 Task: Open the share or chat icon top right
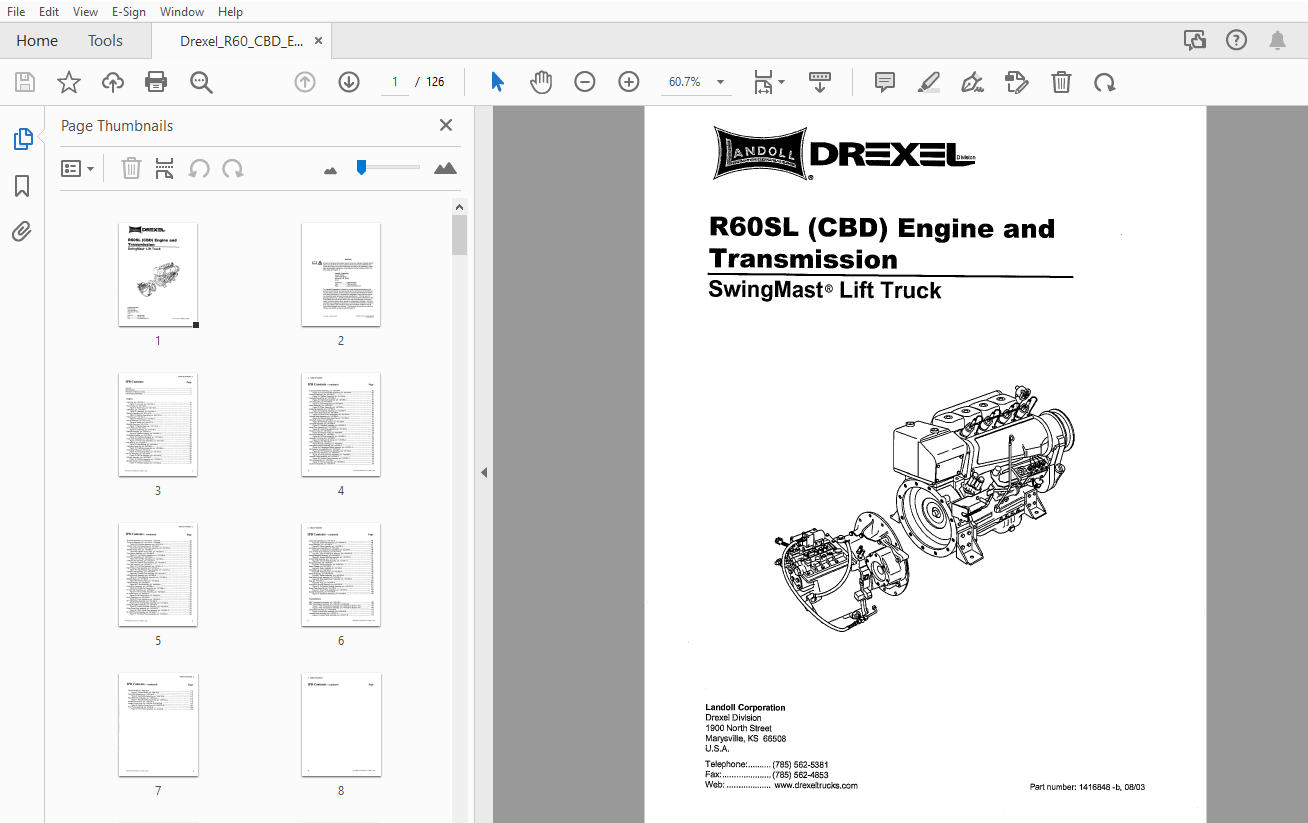[1194, 41]
